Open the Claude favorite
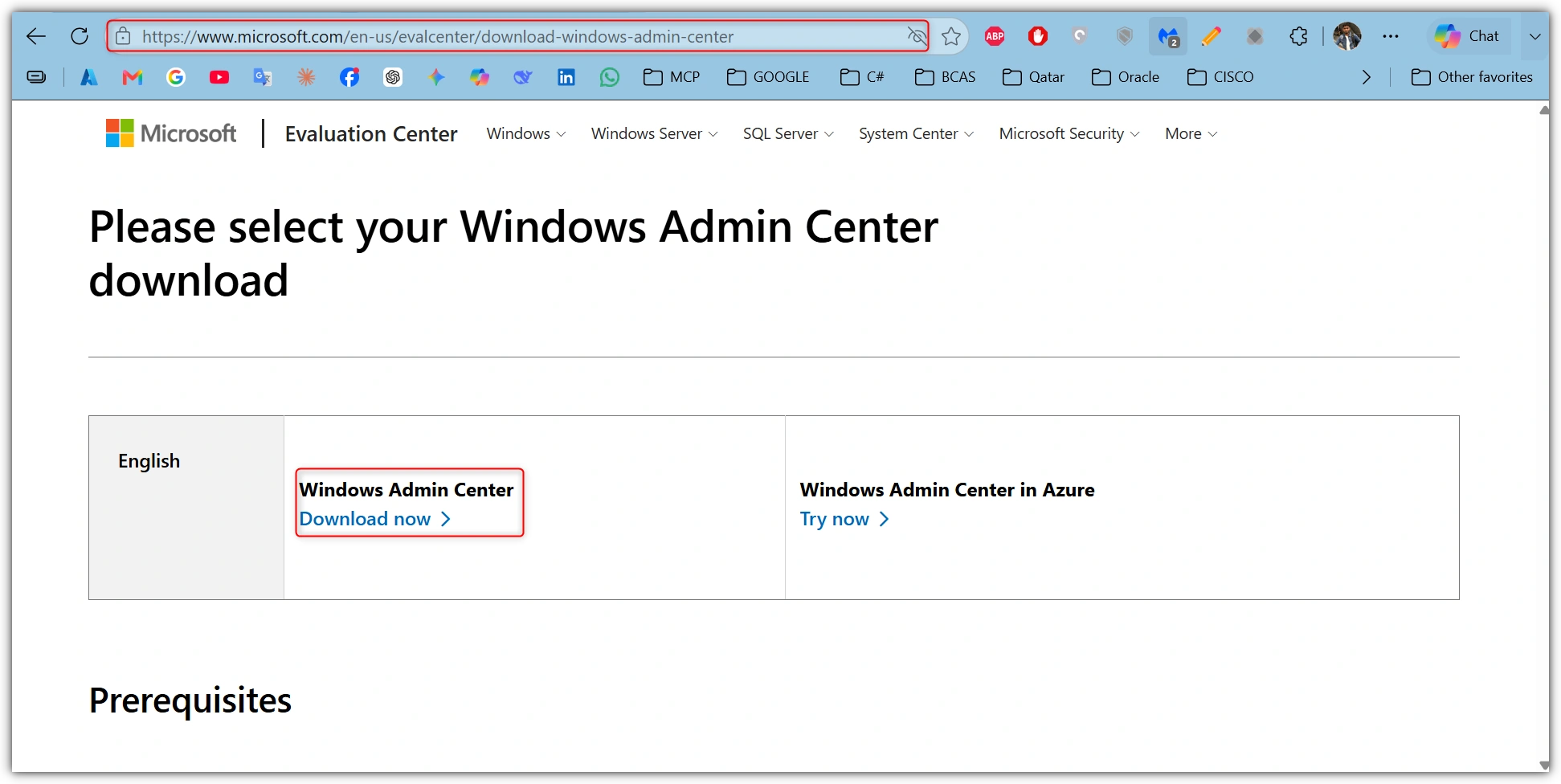Screen dimensions: 1561x784 tap(306, 77)
